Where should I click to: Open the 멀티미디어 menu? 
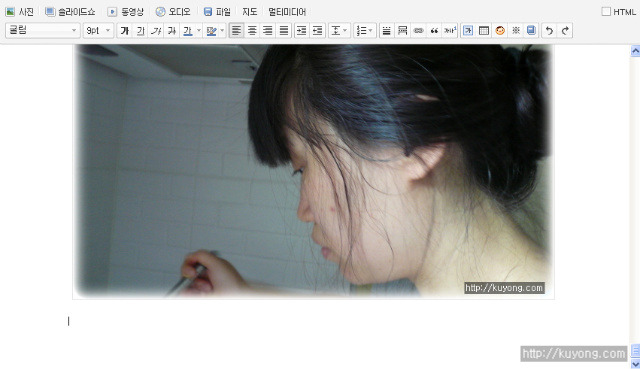pos(287,12)
